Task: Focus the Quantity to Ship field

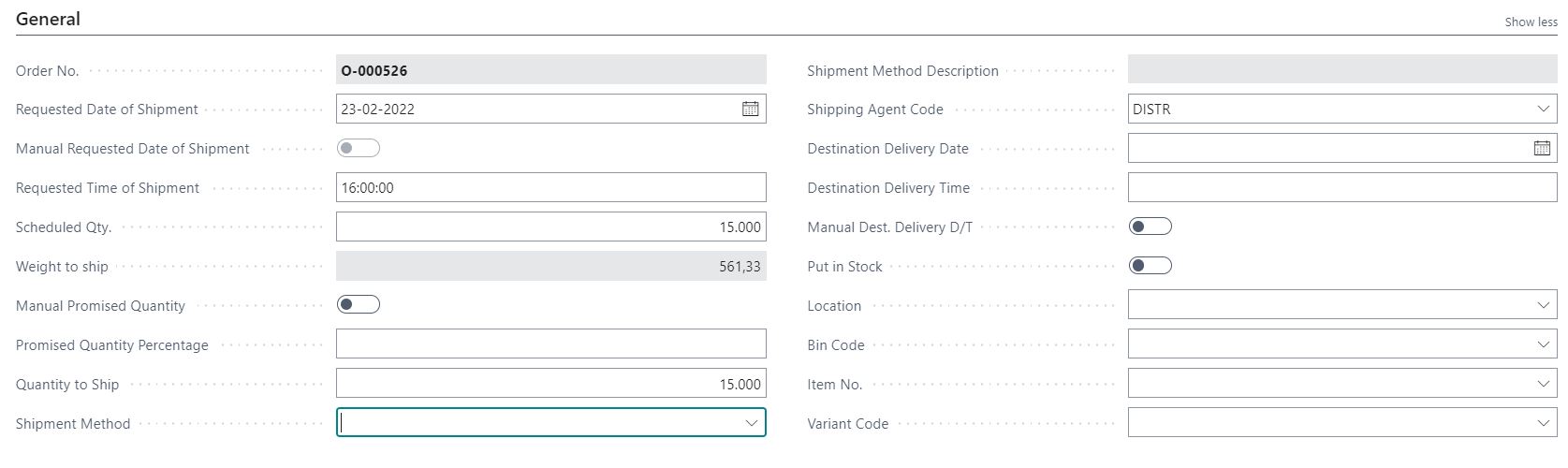Action: [550, 384]
